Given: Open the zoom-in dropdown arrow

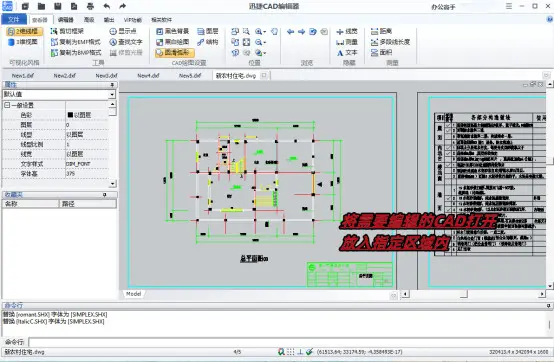Looking at the screenshot, I should point(265,32).
